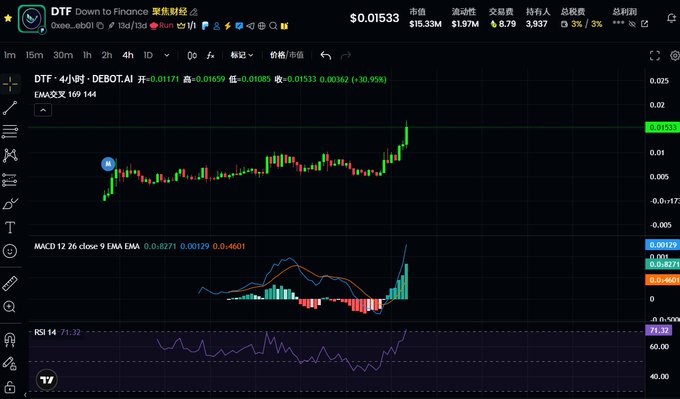Click the 持有人 3,937 holders value

(x=536, y=24)
